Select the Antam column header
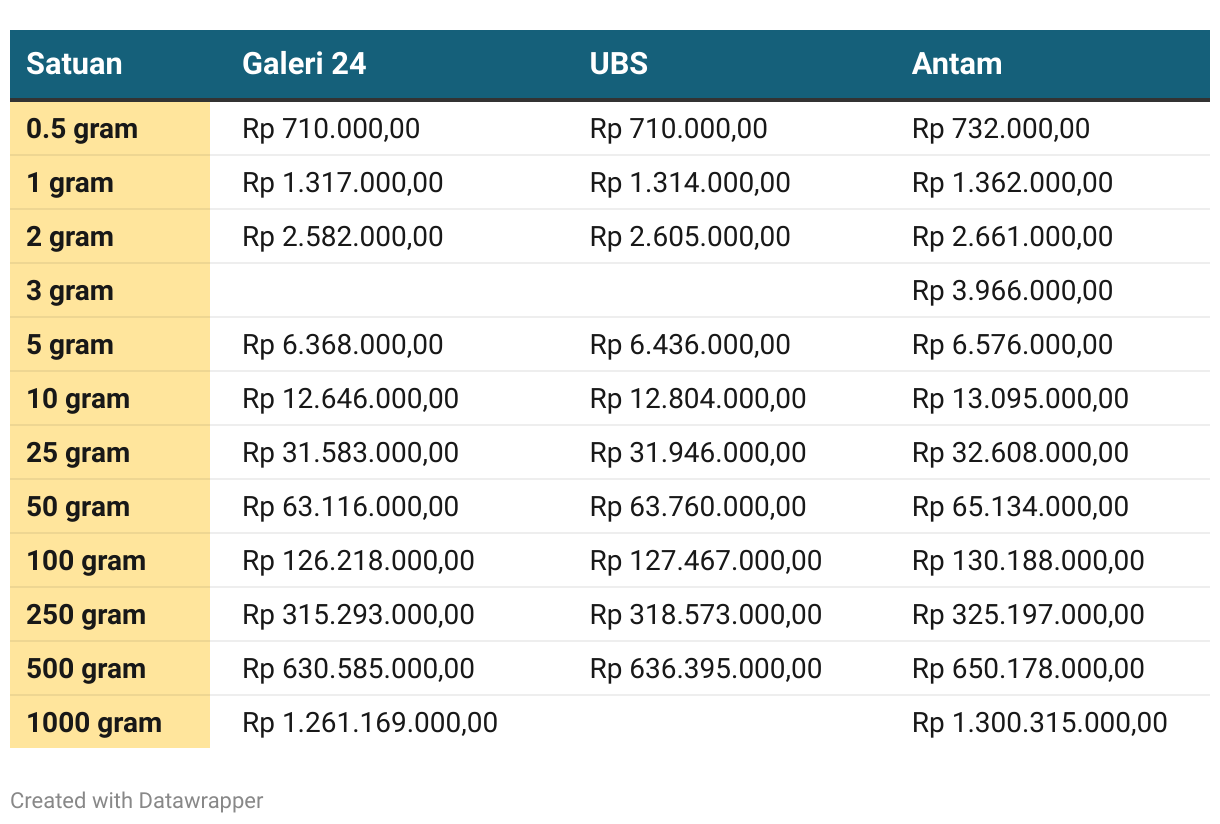The width and height of the screenshot is (1220, 824). [x=957, y=64]
